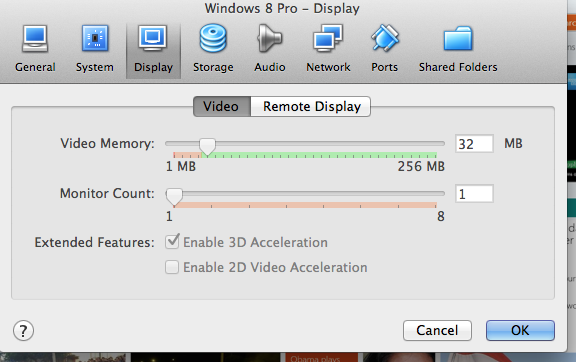This screenshot has width=576, height=362.
Task: Open the Network settings section
Action: click(328, 49)
